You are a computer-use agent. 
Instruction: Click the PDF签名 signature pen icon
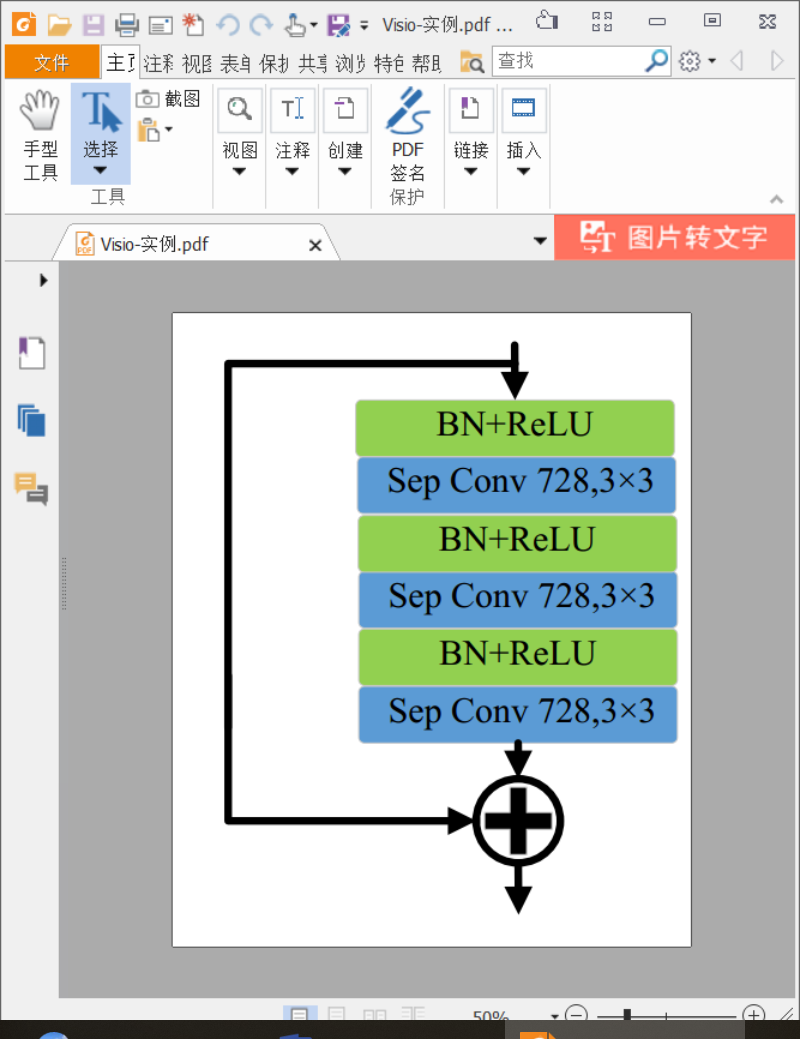pos(407,110)
